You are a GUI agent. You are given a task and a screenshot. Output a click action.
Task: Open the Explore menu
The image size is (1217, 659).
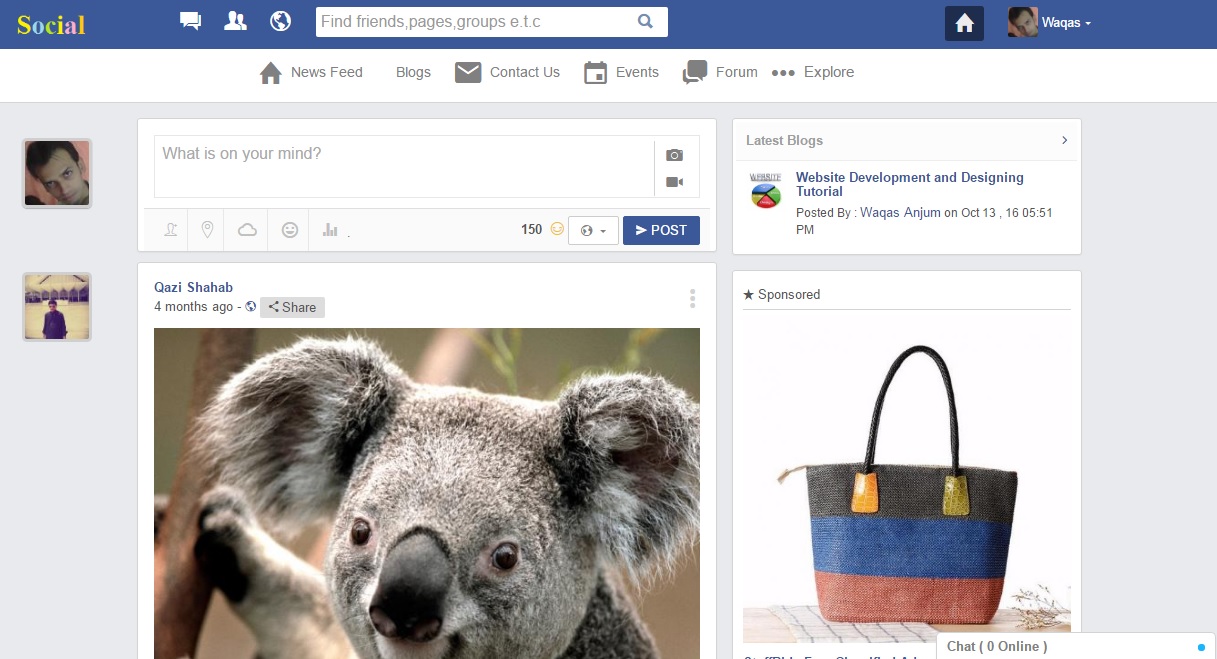pos(813,72)
